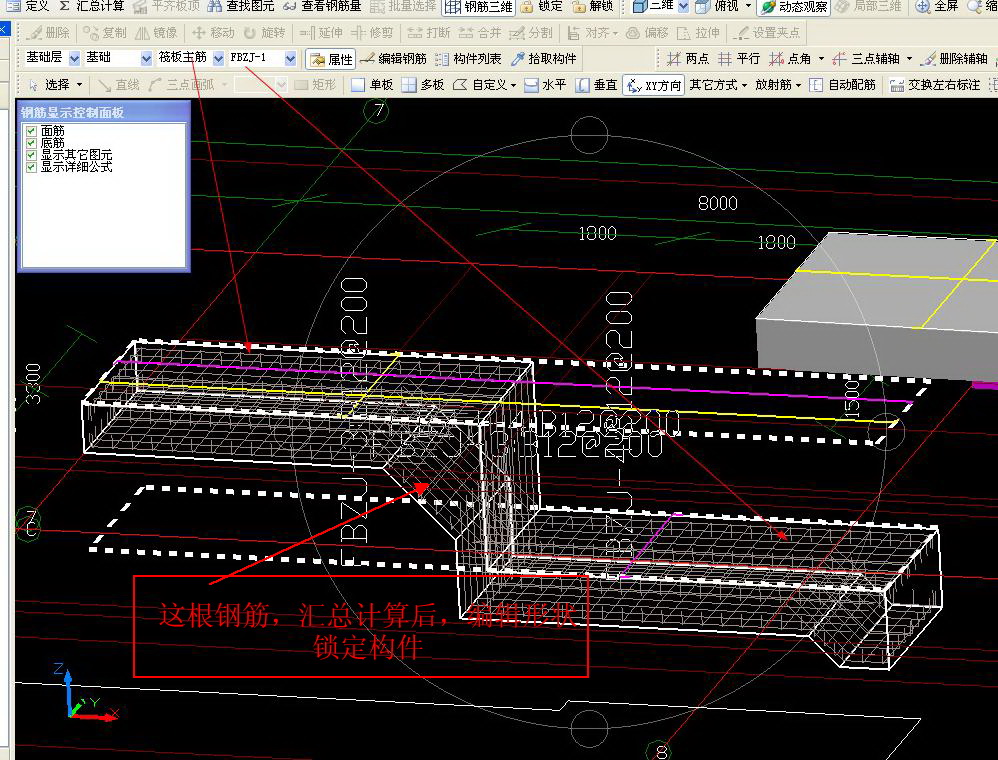Screen dimensions: 998x760
Task: Toggle 显示详细公式 checkbox
Action: point(31,167)
